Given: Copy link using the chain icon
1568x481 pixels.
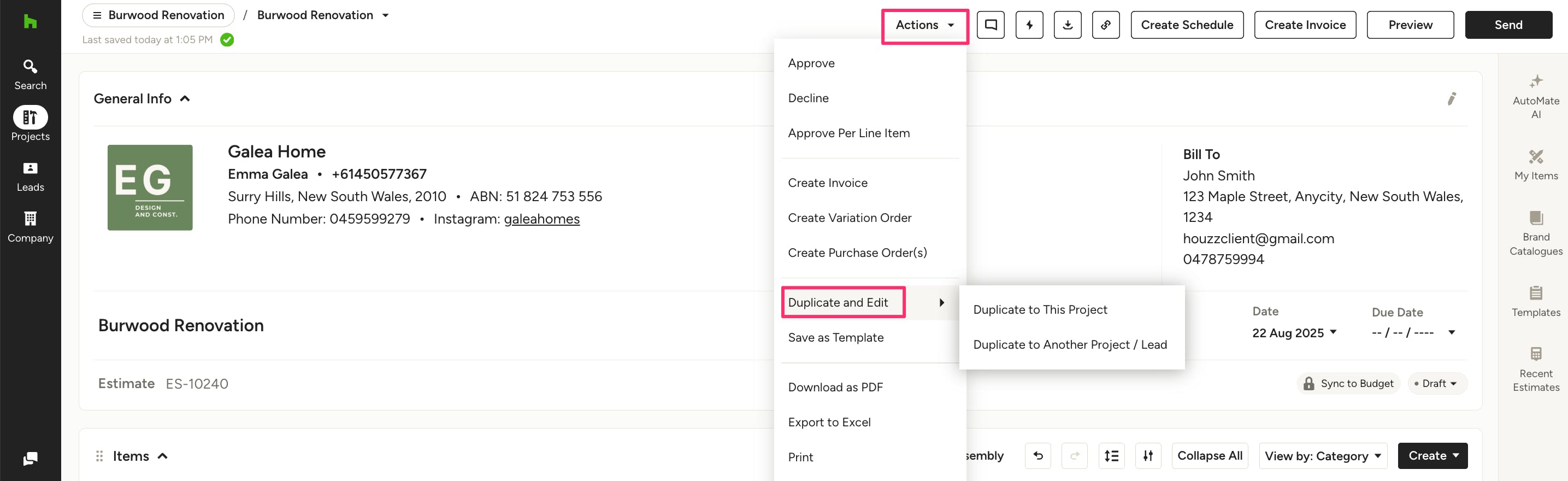Looking at the screenshot, I should tap(1105, 25).
